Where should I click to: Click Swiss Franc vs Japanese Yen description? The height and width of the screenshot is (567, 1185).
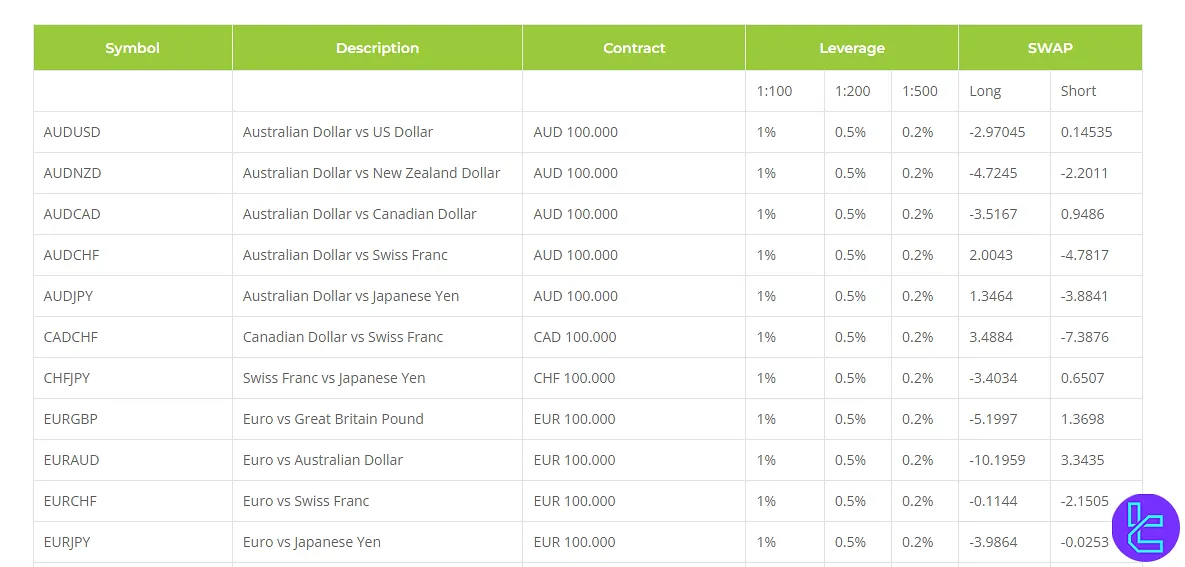click(x=334, y=378)
